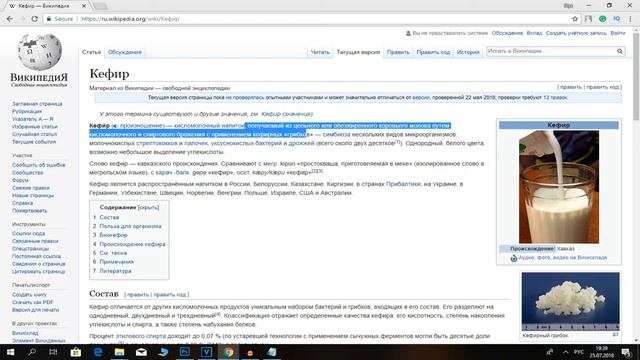Image resolution: width=640 pixels, height=360 pixels.
Task: Switch to the Chrome taskbar icon
Action: tap(228, 352)
